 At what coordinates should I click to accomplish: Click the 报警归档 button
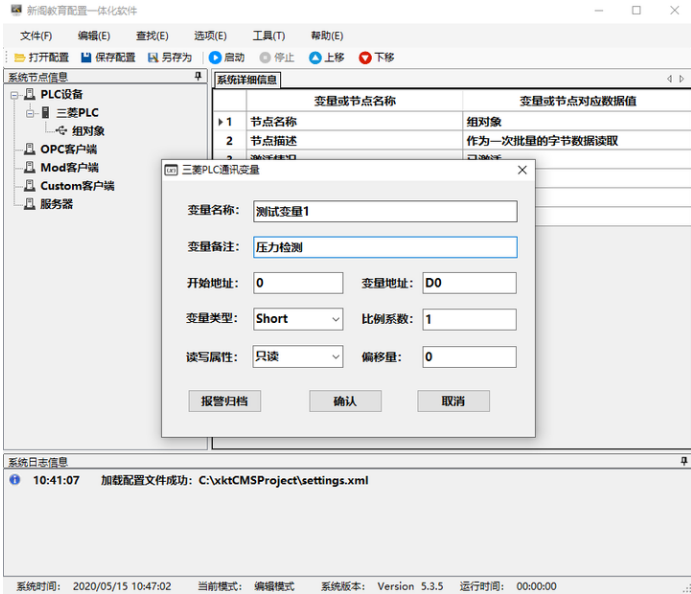point(225,401)
